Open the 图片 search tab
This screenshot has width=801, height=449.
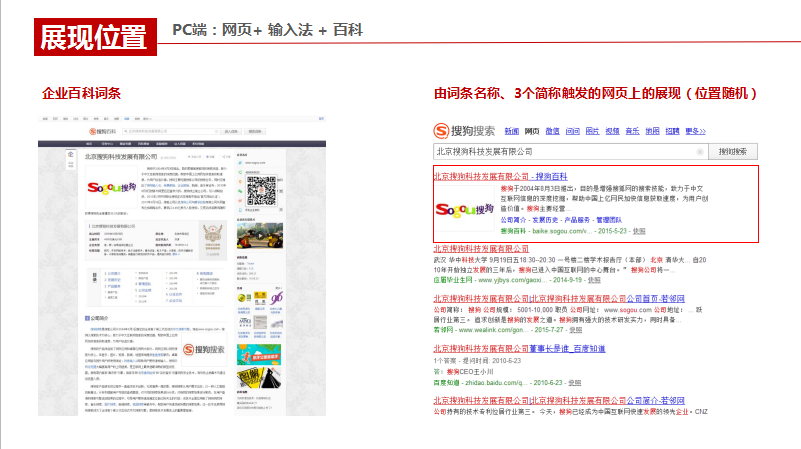592,131
